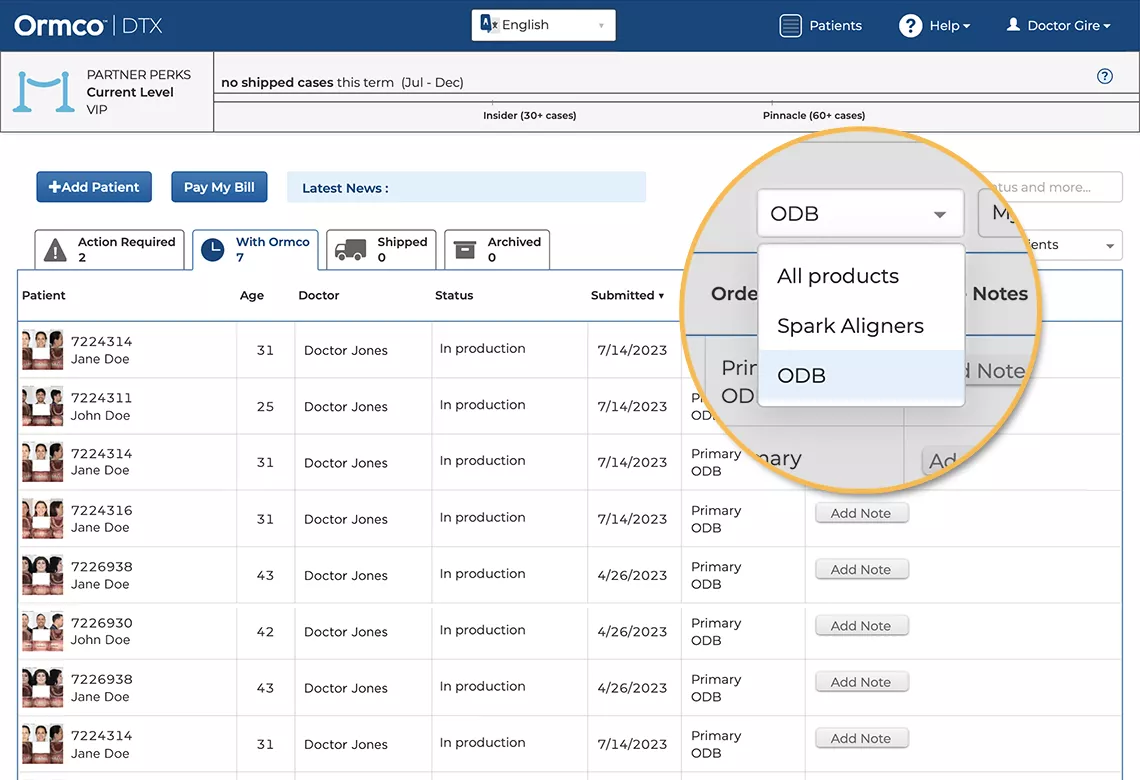
Task: Switch to the Archived tab
Action: tap(497, 249)
